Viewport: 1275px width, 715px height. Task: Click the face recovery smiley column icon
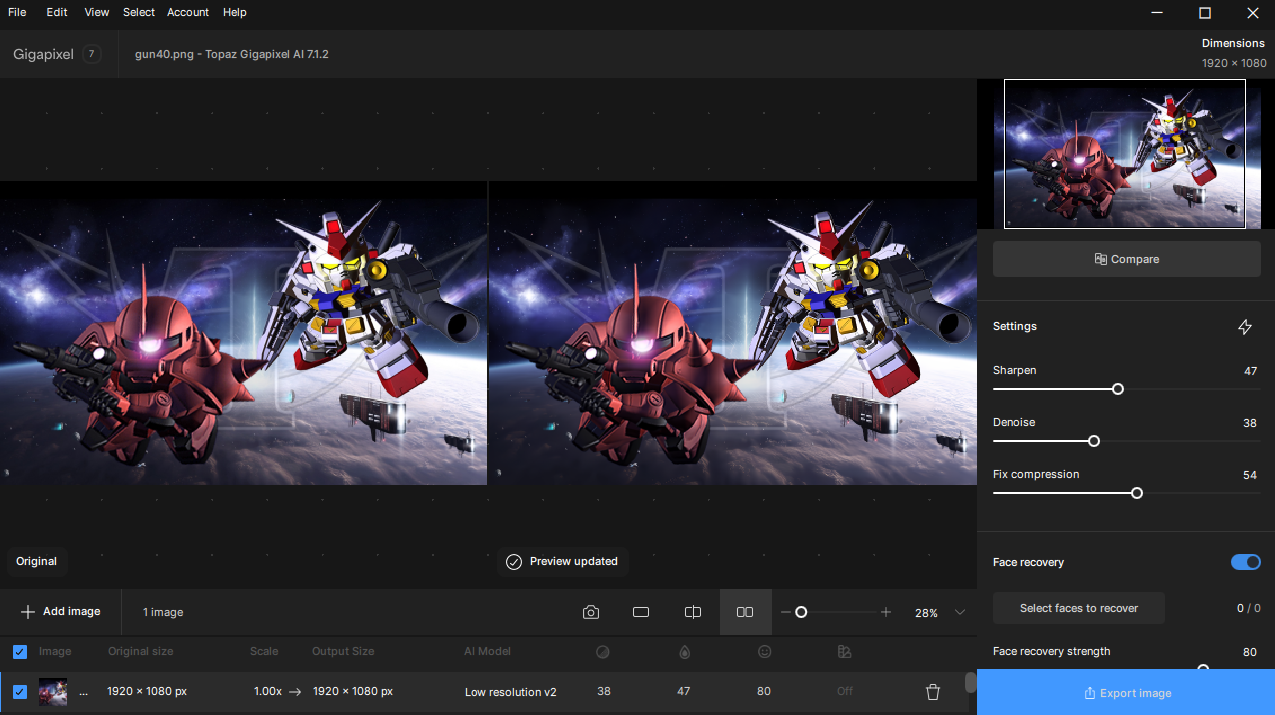(764, 652)
